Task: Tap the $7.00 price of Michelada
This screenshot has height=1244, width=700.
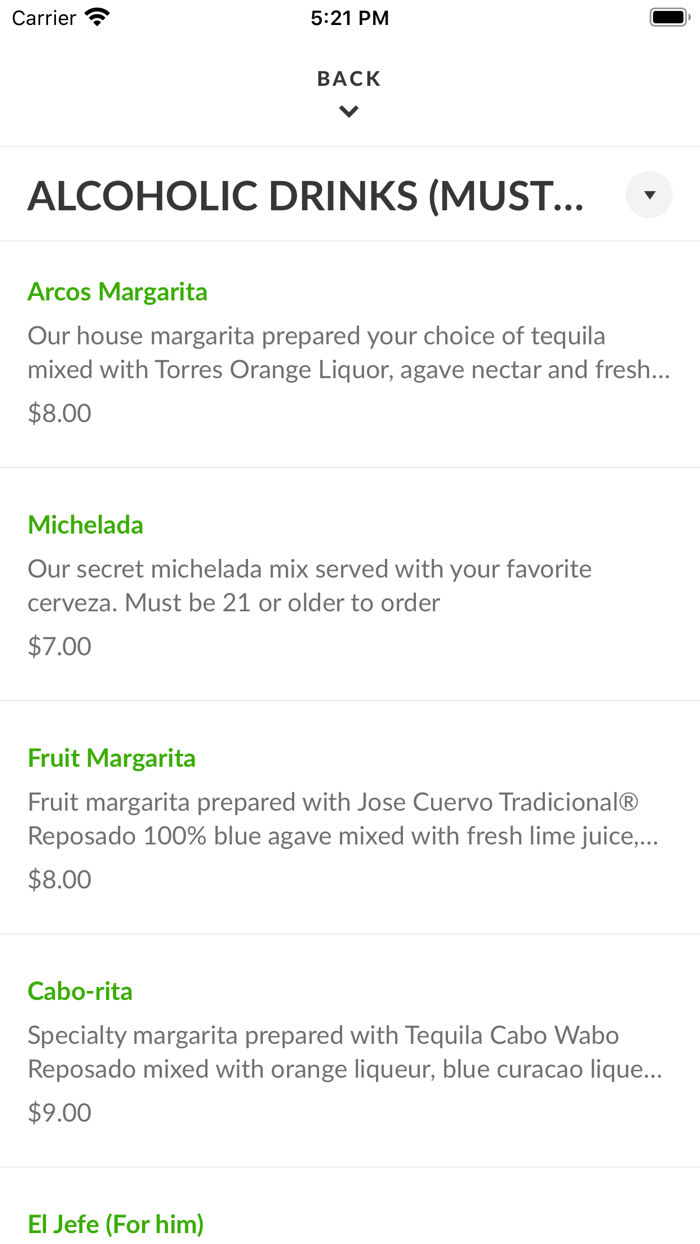Action: pos(59,645)
